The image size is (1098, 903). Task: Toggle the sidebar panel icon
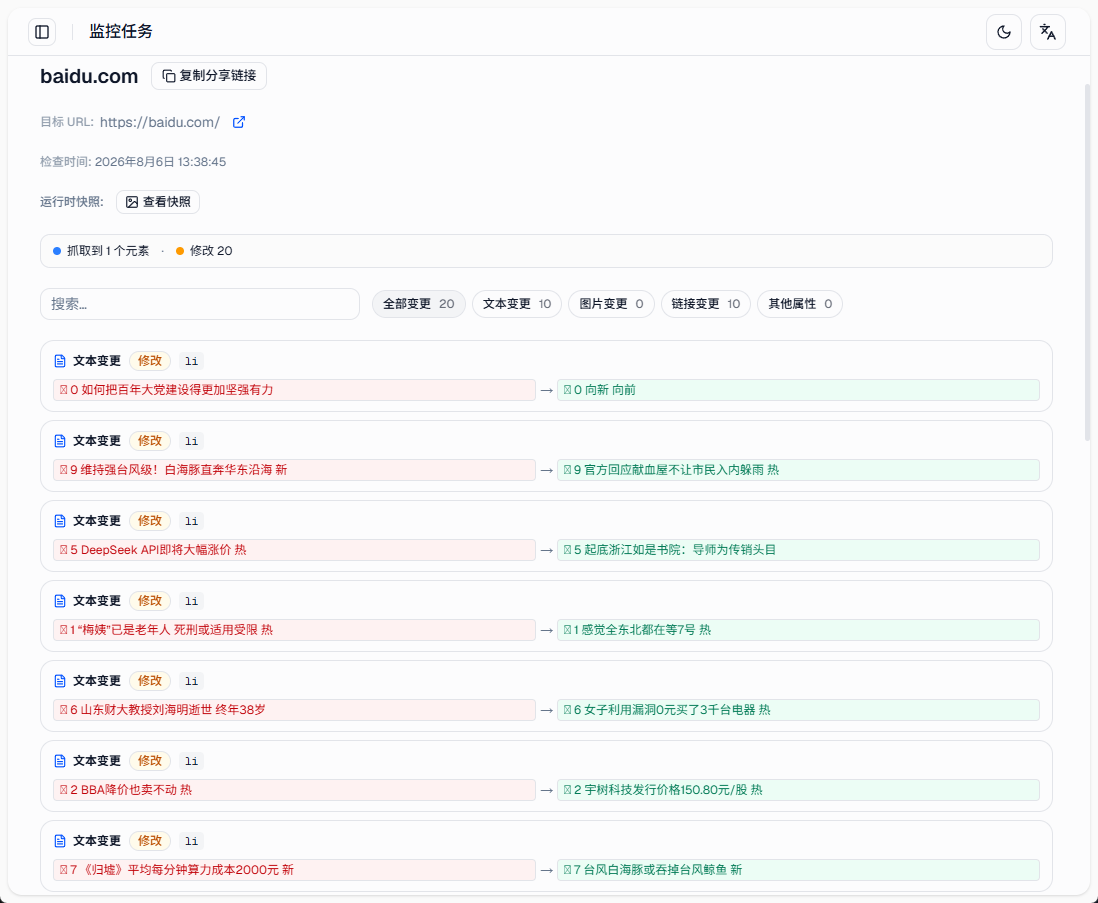click(42, 32)
